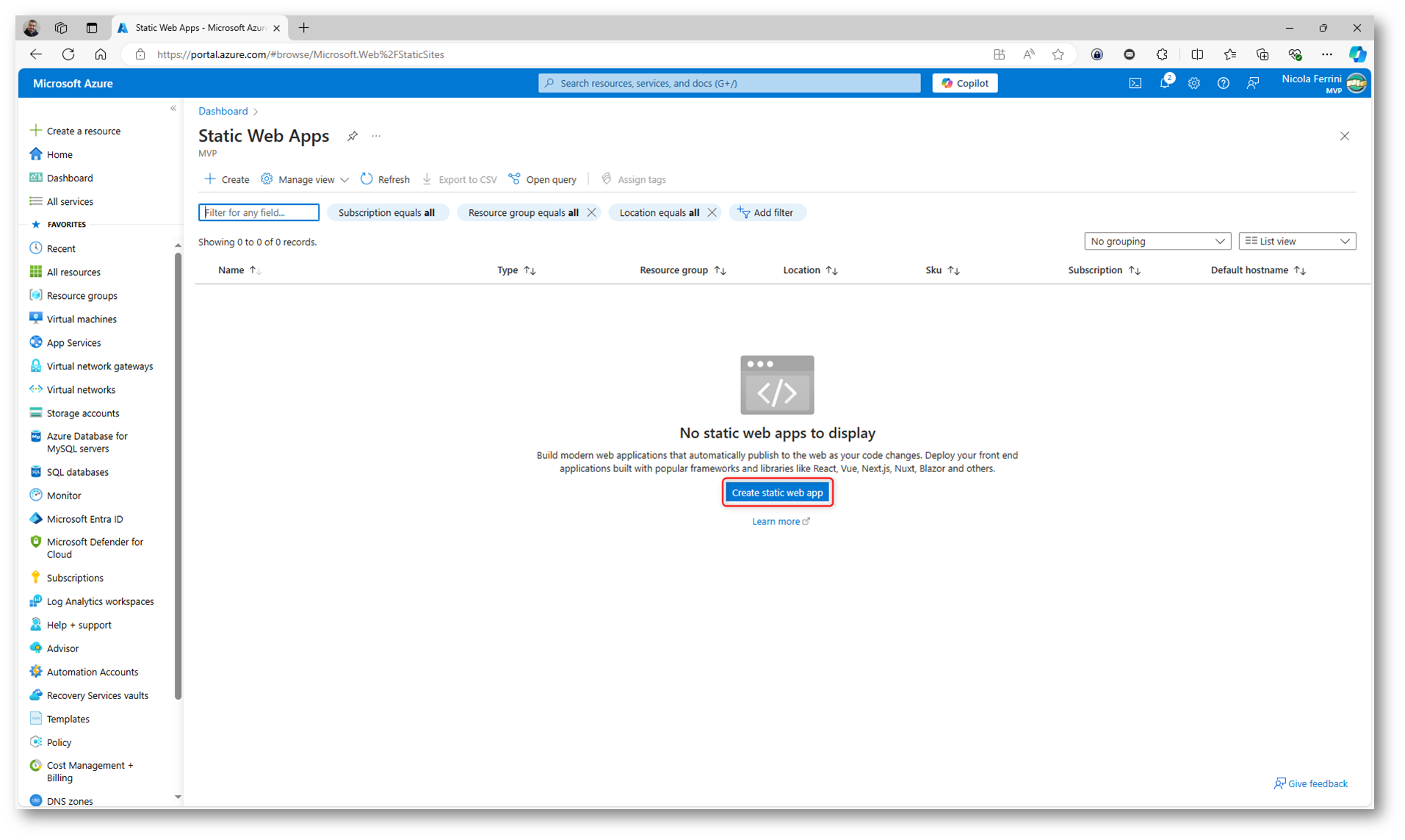
Task: Open the Copilot assistant
Action: coord(964,83)
